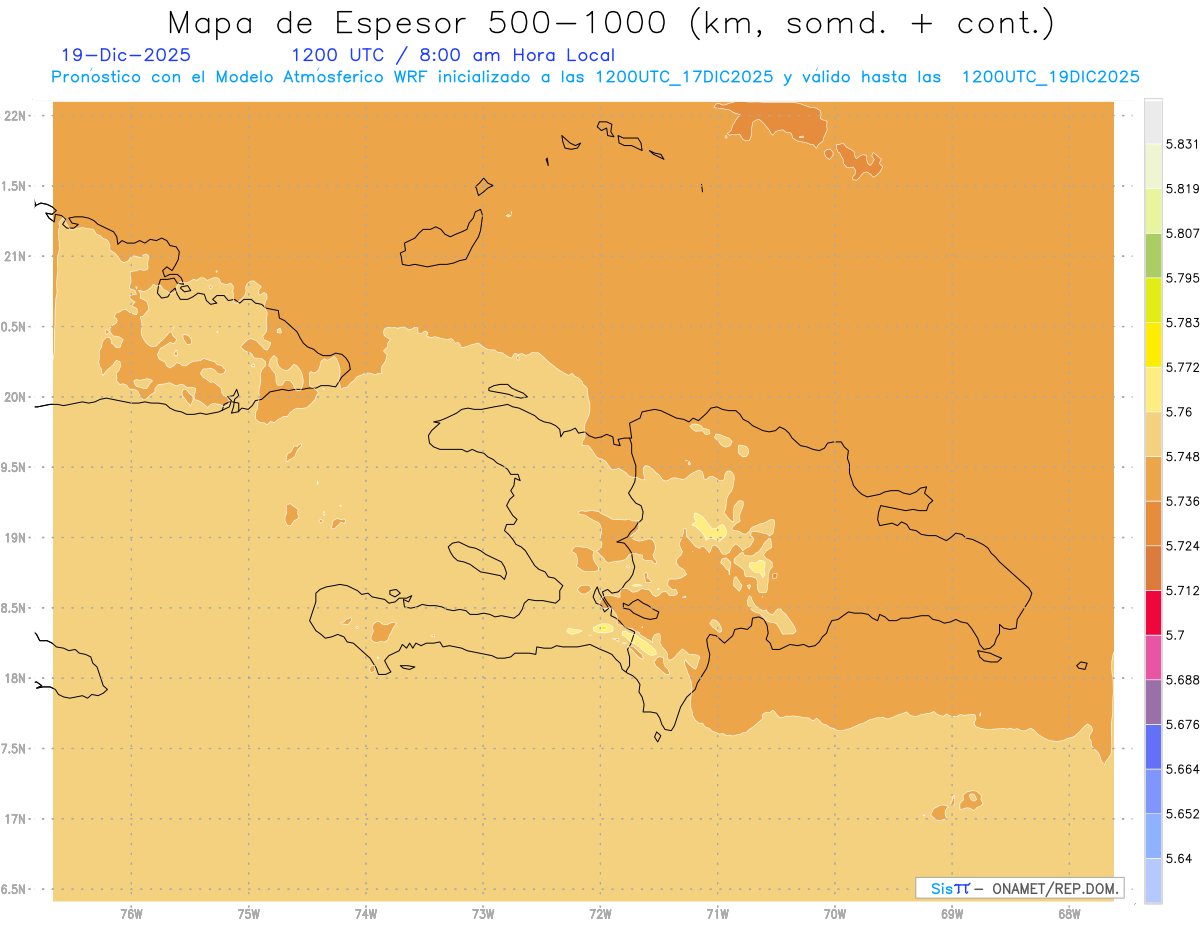Click the colorbar value 5.819
This screenshot has height=927, width=1200.
(1182, 188)
